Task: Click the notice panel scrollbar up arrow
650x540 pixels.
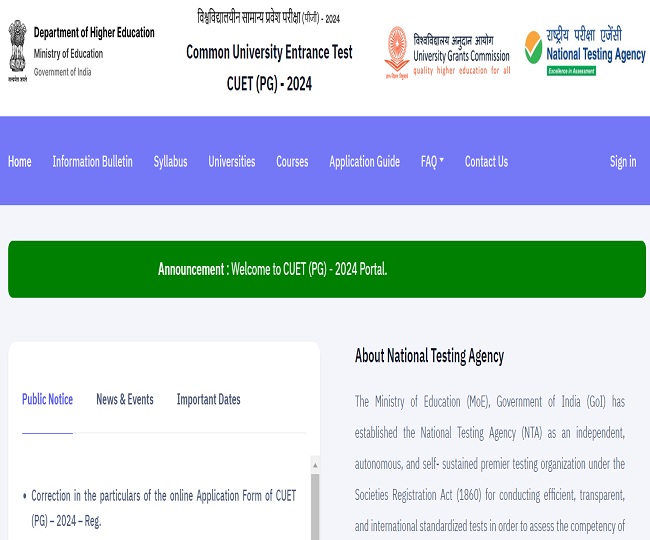Action: pyautogui.click(x=315, y=465)
